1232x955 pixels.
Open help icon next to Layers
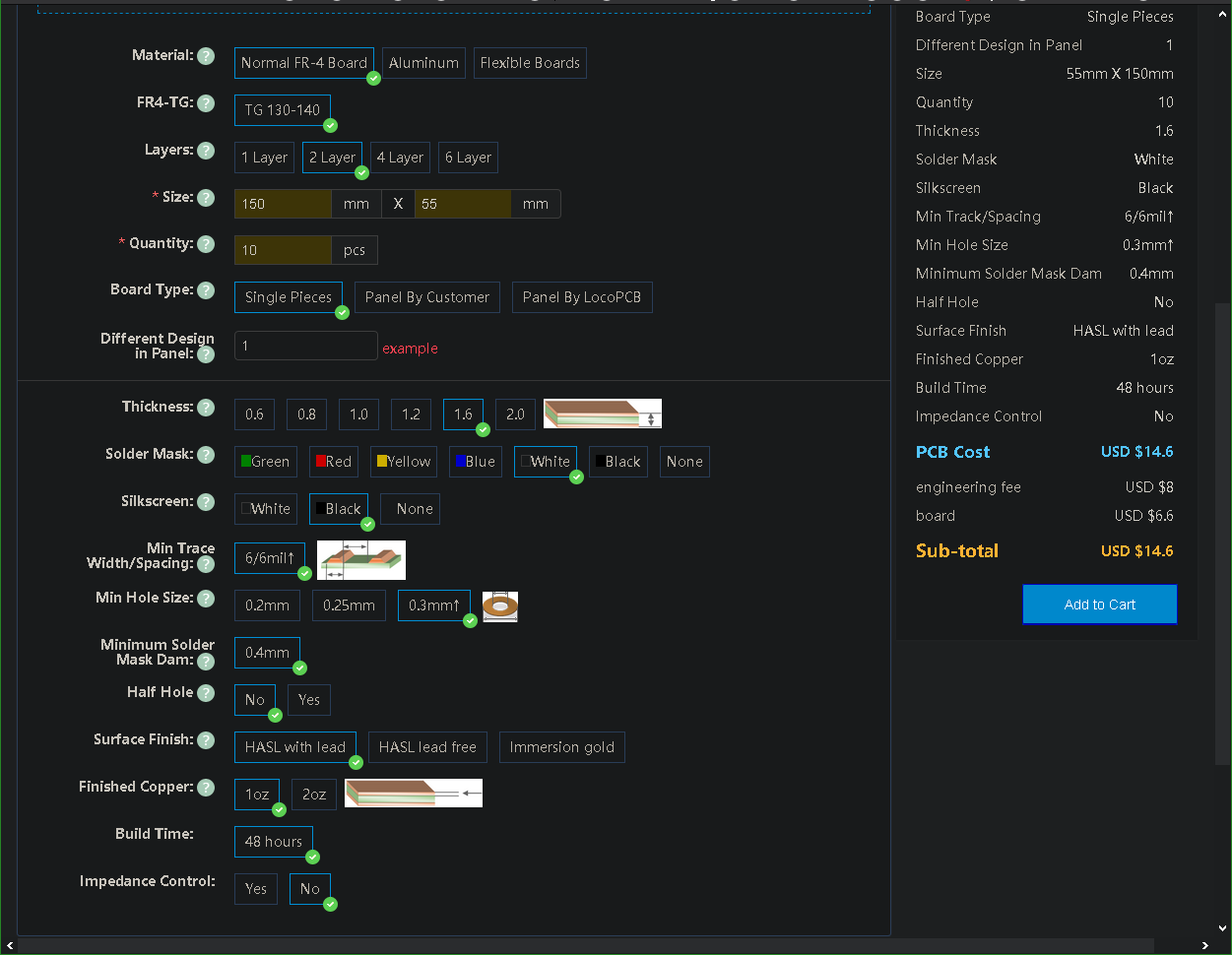click(x=206, y=151)
